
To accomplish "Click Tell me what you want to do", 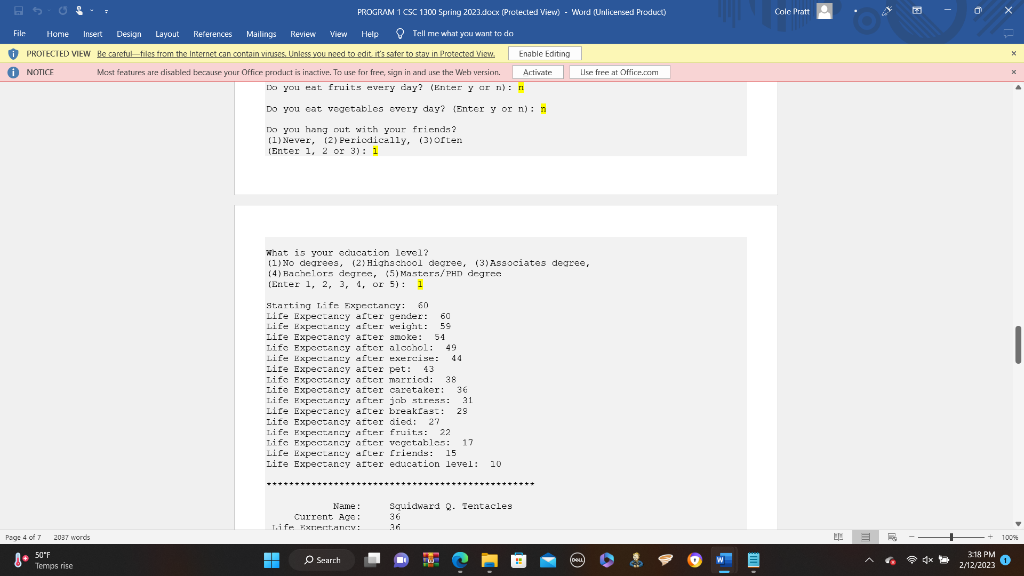I will pos(462,33).
